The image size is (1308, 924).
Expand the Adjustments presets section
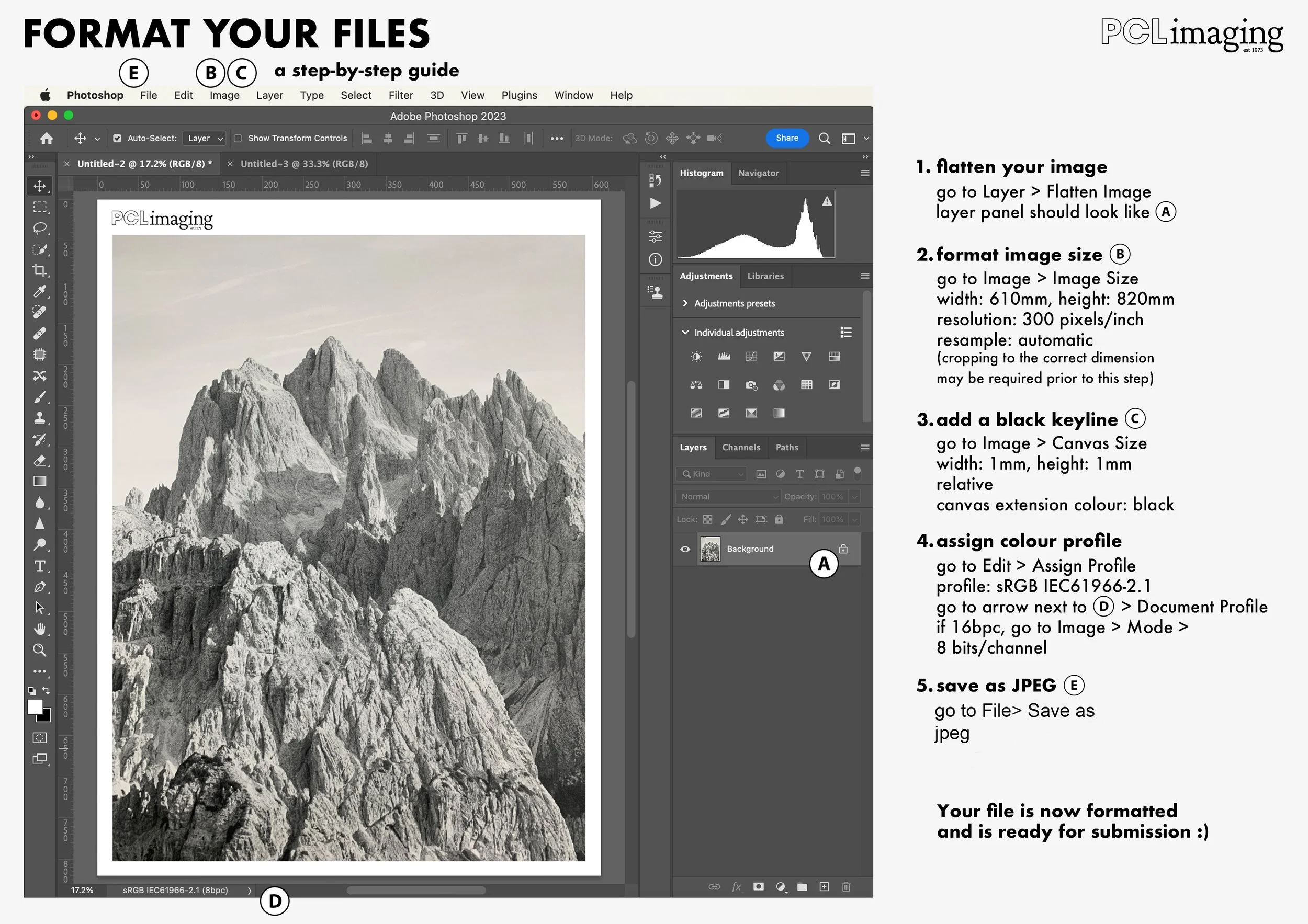[x=685, y=303]
